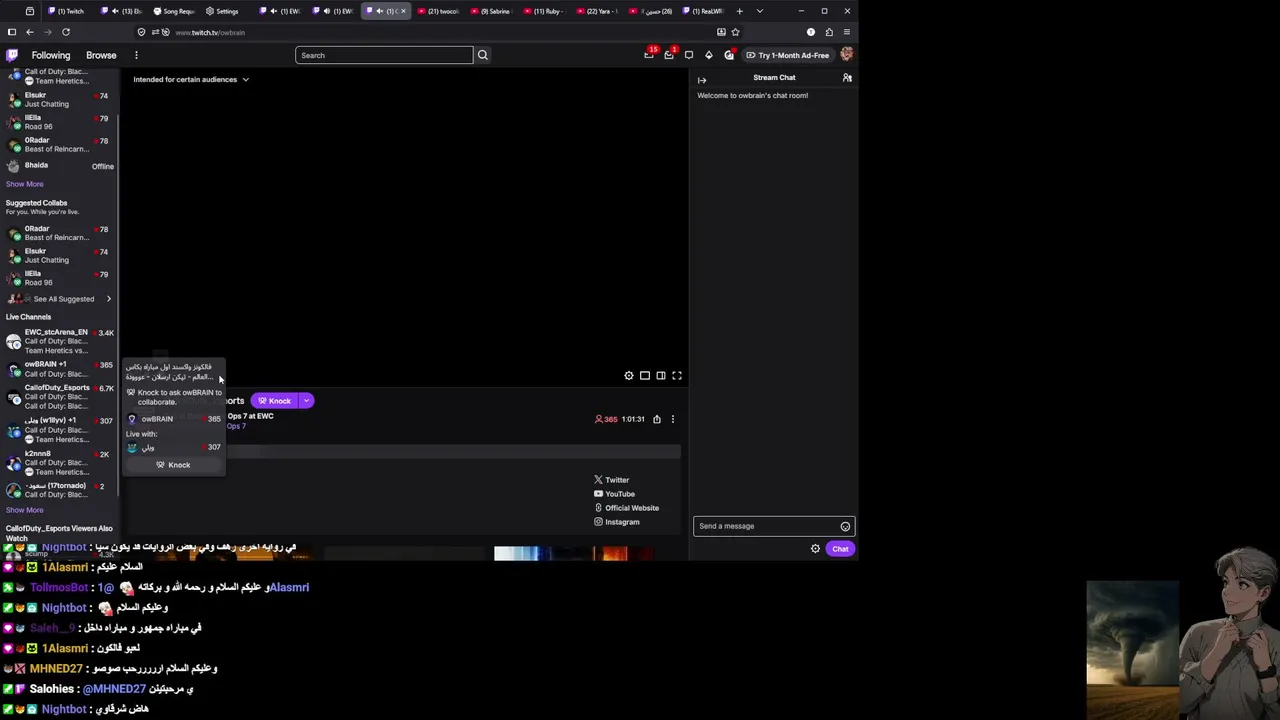
Task: Open offline channel 8haida
Action: click(60, 166)
